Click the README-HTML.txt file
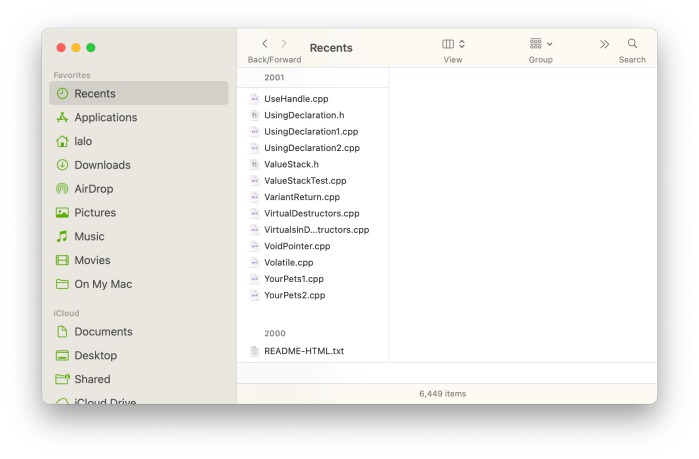The width and height of the screenshot is (699, 459). [303, 351]
